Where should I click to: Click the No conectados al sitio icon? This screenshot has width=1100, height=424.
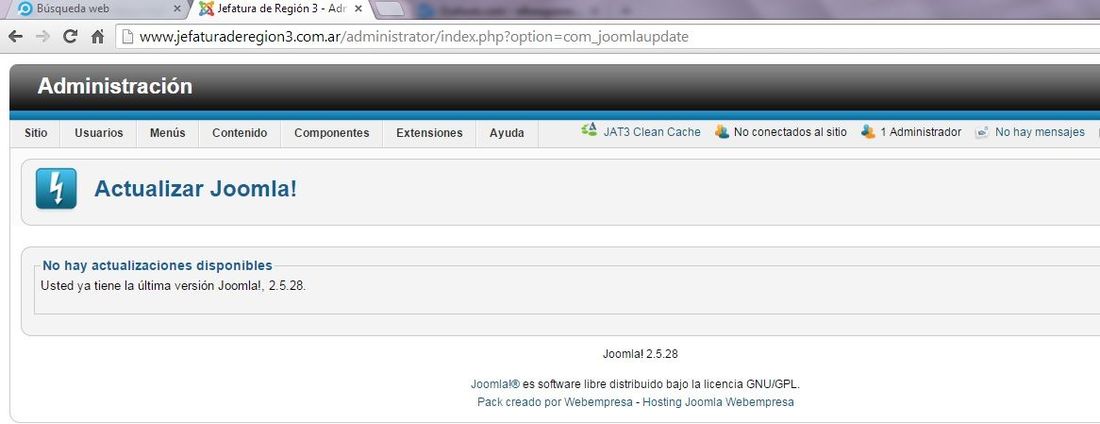(x=722, y=131)
